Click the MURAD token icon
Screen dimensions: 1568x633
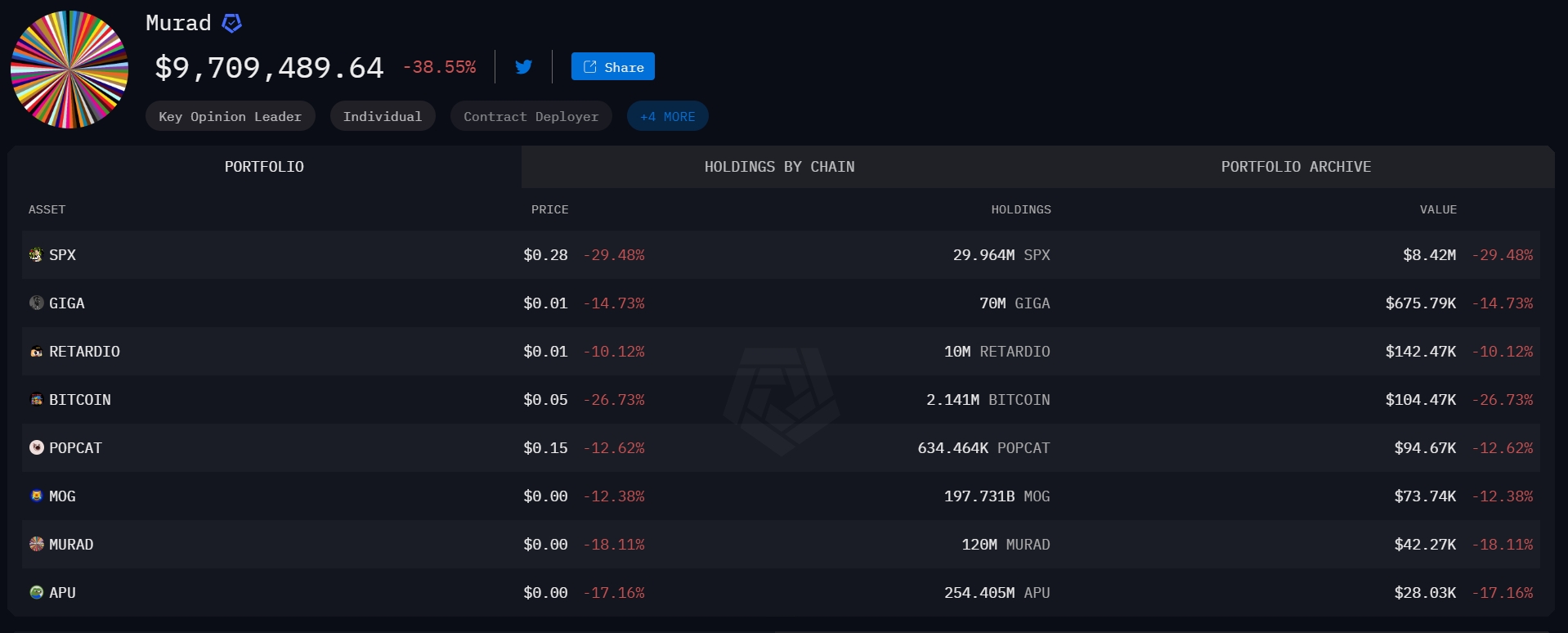(x=36, y=545)
